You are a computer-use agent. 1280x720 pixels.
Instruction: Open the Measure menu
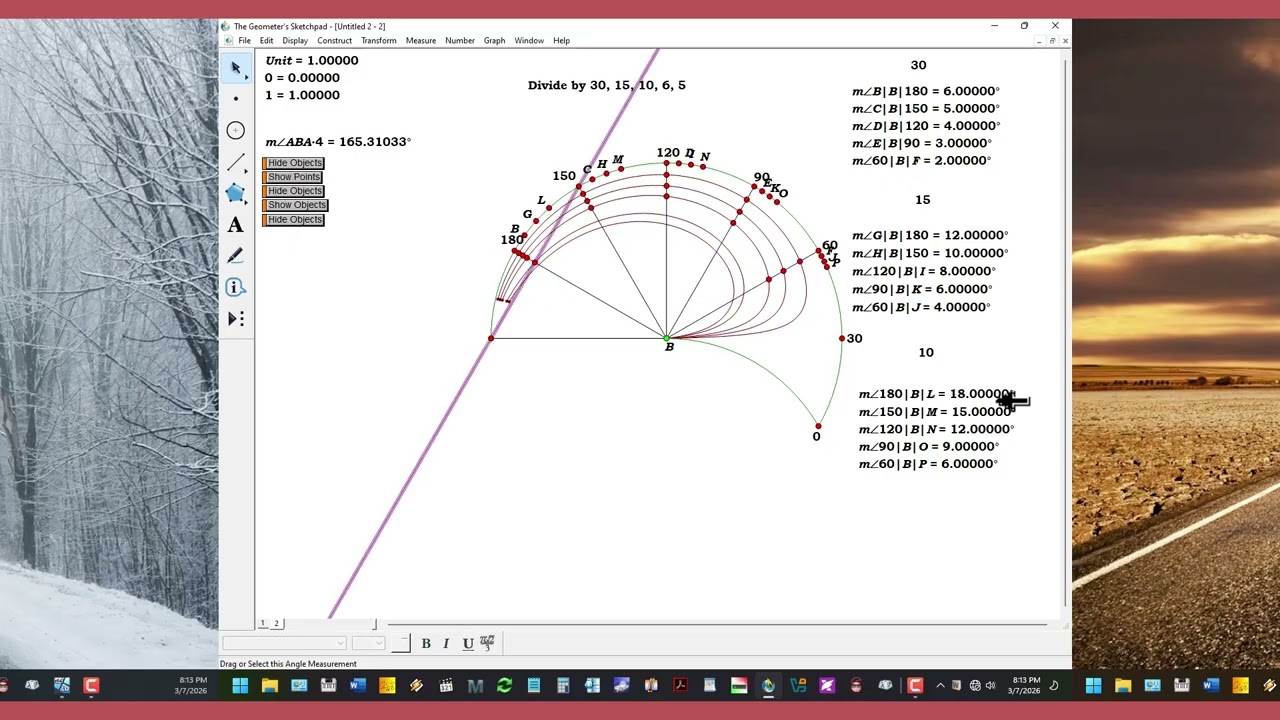pos(421,41)
